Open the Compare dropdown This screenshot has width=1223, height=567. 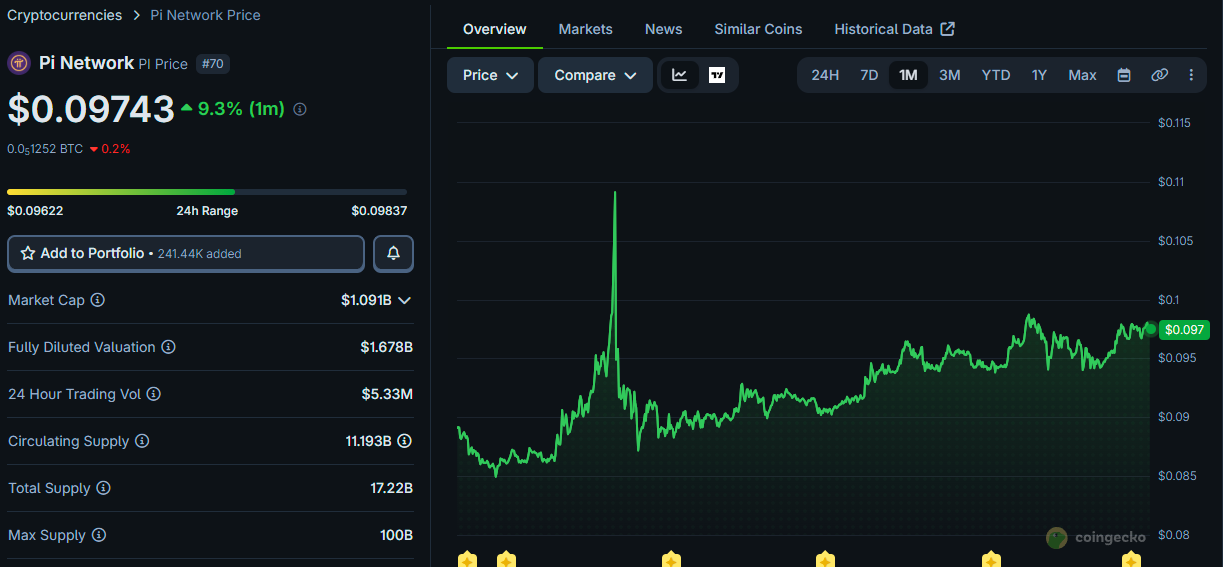(595, 75)
